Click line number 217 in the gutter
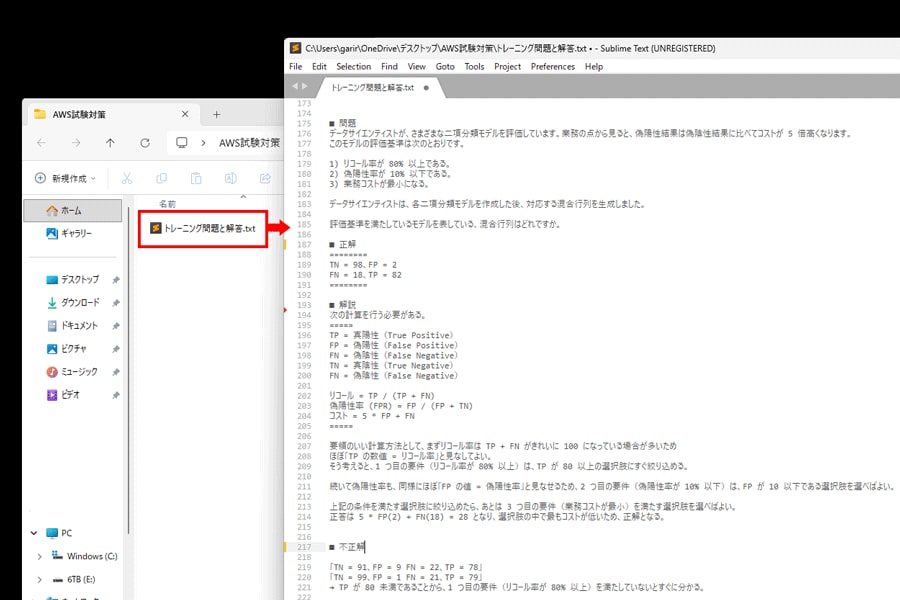 pyautogui.click(x=304, y=547)
